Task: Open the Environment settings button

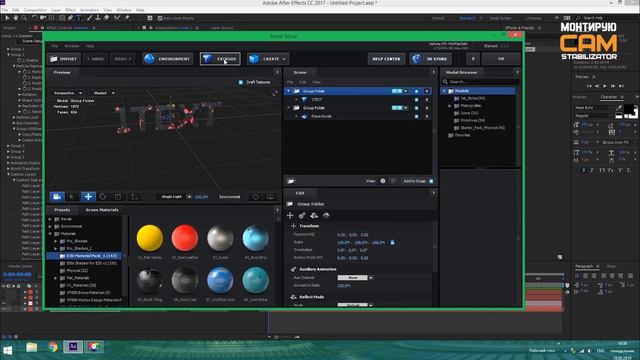Action: (168, 59)
